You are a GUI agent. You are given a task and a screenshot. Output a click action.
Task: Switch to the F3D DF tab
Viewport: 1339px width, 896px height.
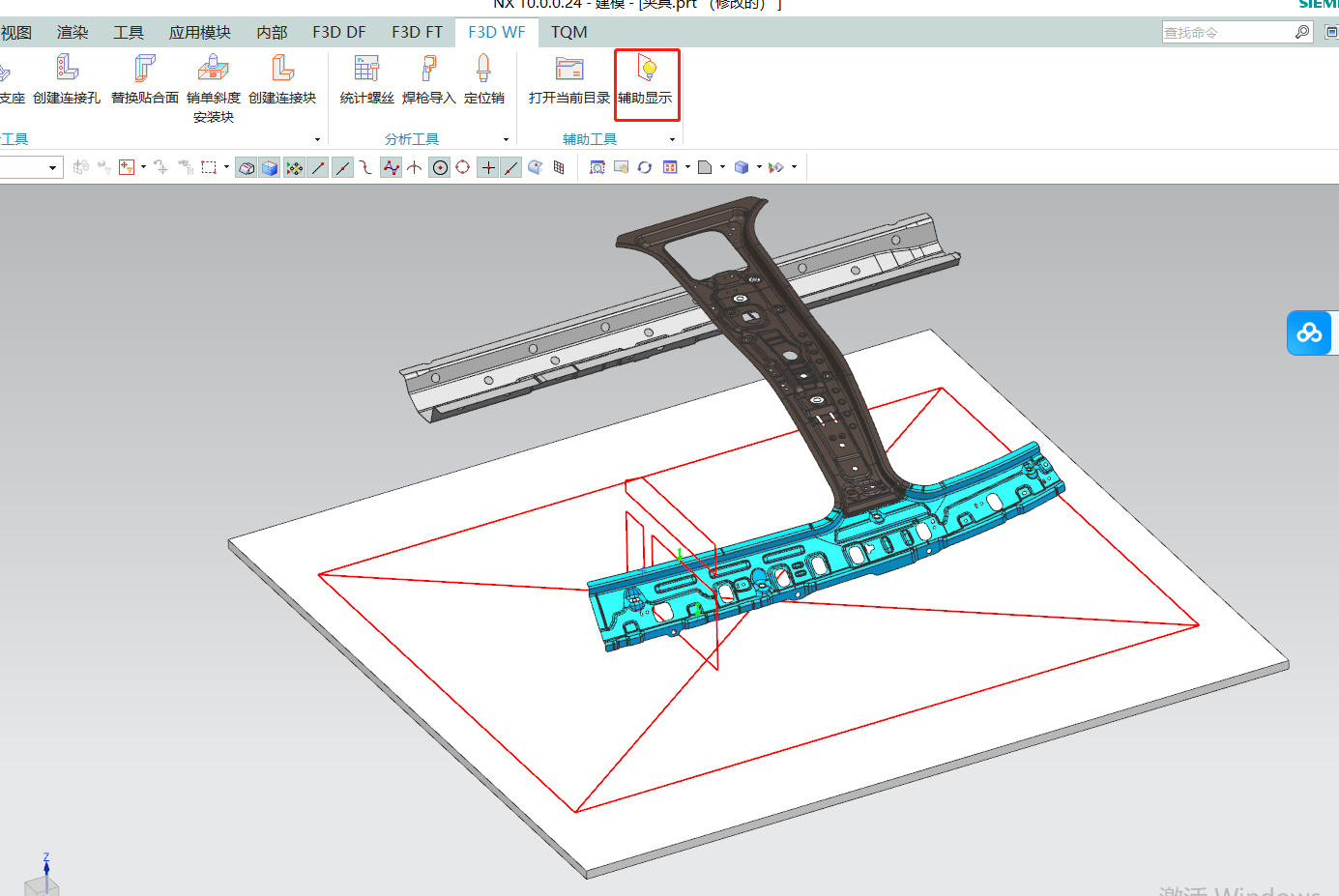coord(339,32)
